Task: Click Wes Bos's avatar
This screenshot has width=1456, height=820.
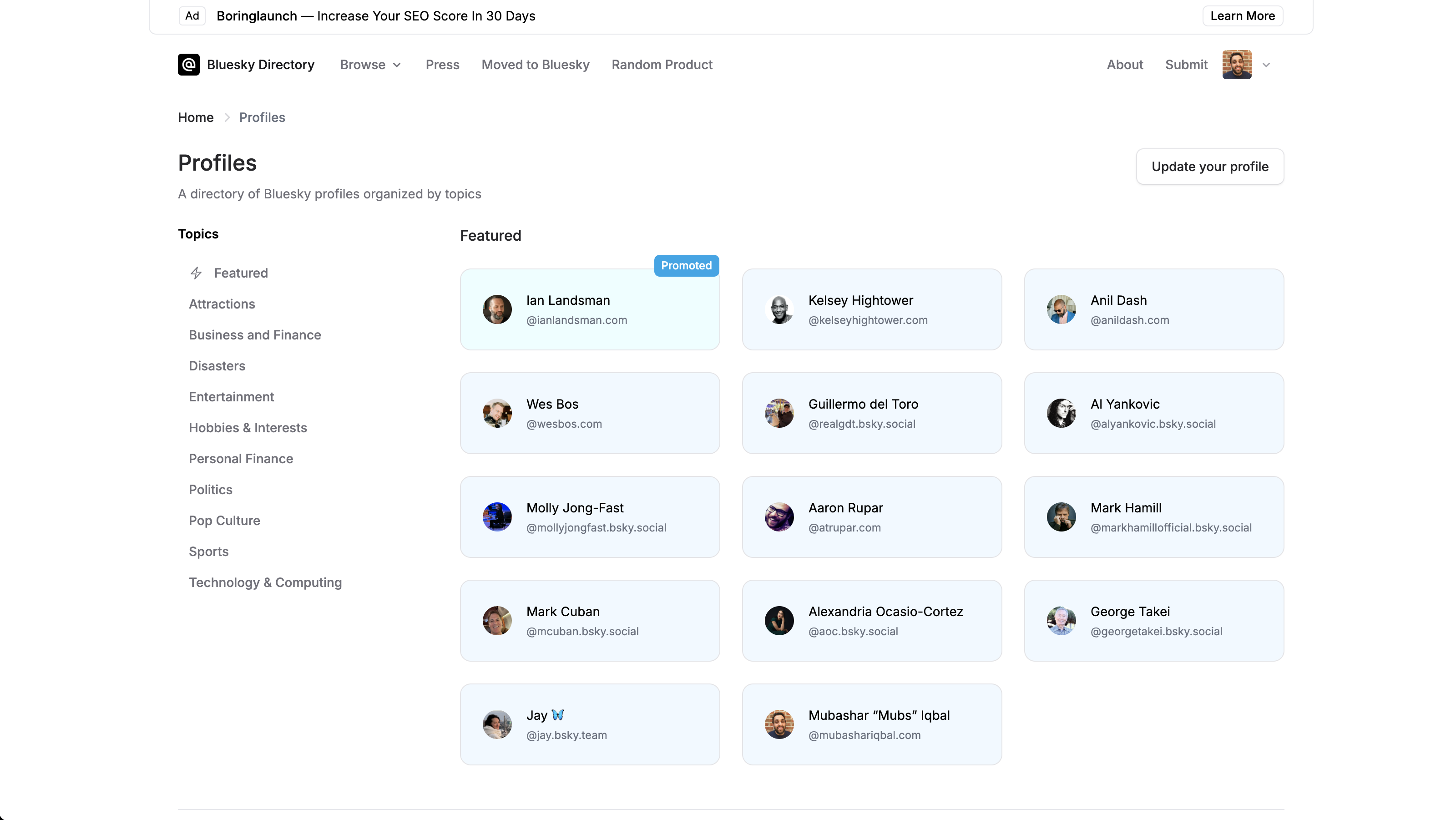Action: [x=497, y=413]
